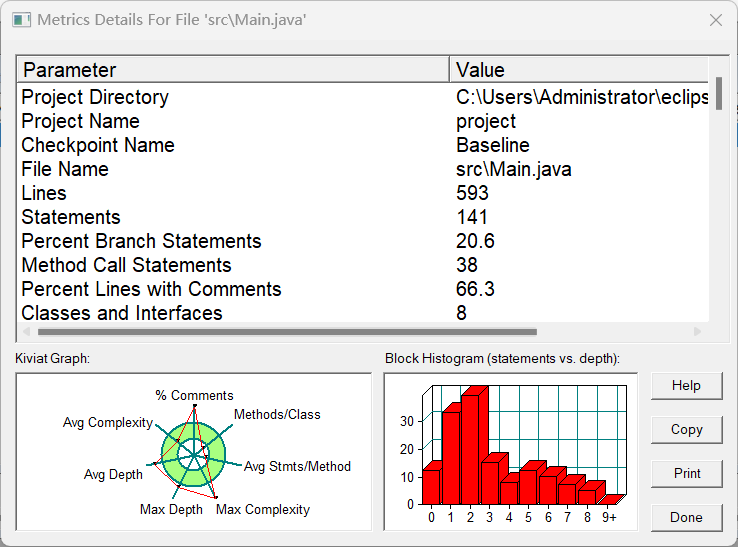Viewport: 738px width, 547px height.
Task: Click the 'Avg Depth' axis label
Action: tap(113, 475)
